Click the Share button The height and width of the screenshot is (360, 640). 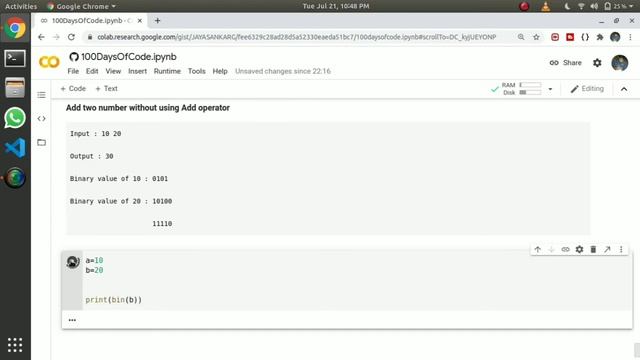565,63
